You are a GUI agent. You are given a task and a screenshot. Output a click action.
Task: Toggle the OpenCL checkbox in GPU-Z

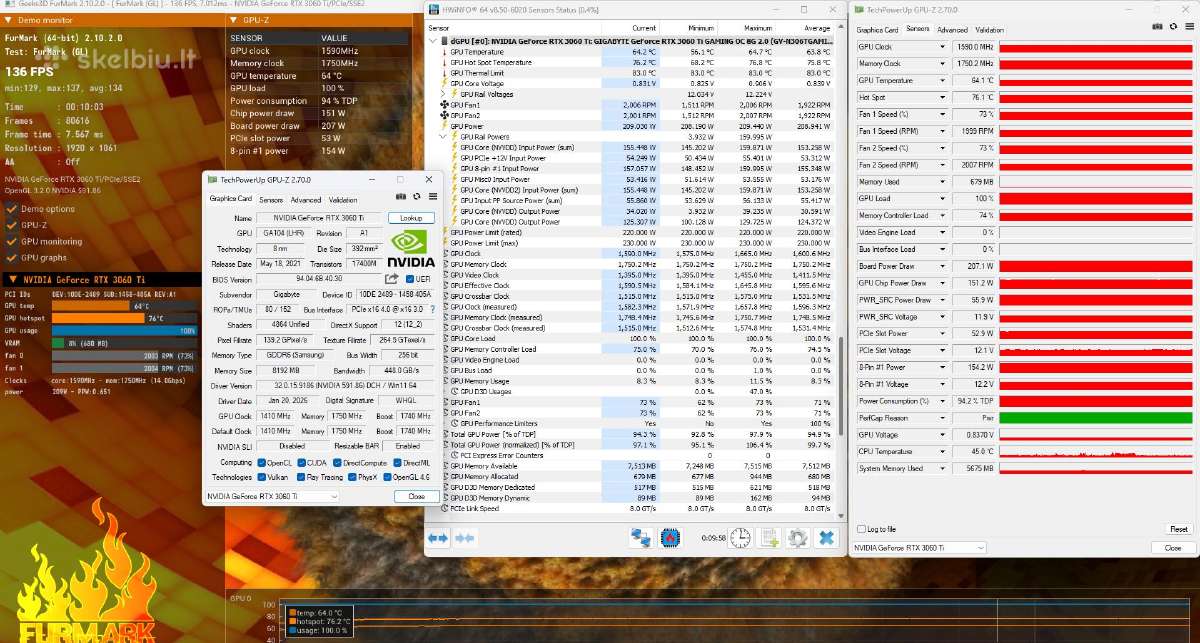(260, 463)
